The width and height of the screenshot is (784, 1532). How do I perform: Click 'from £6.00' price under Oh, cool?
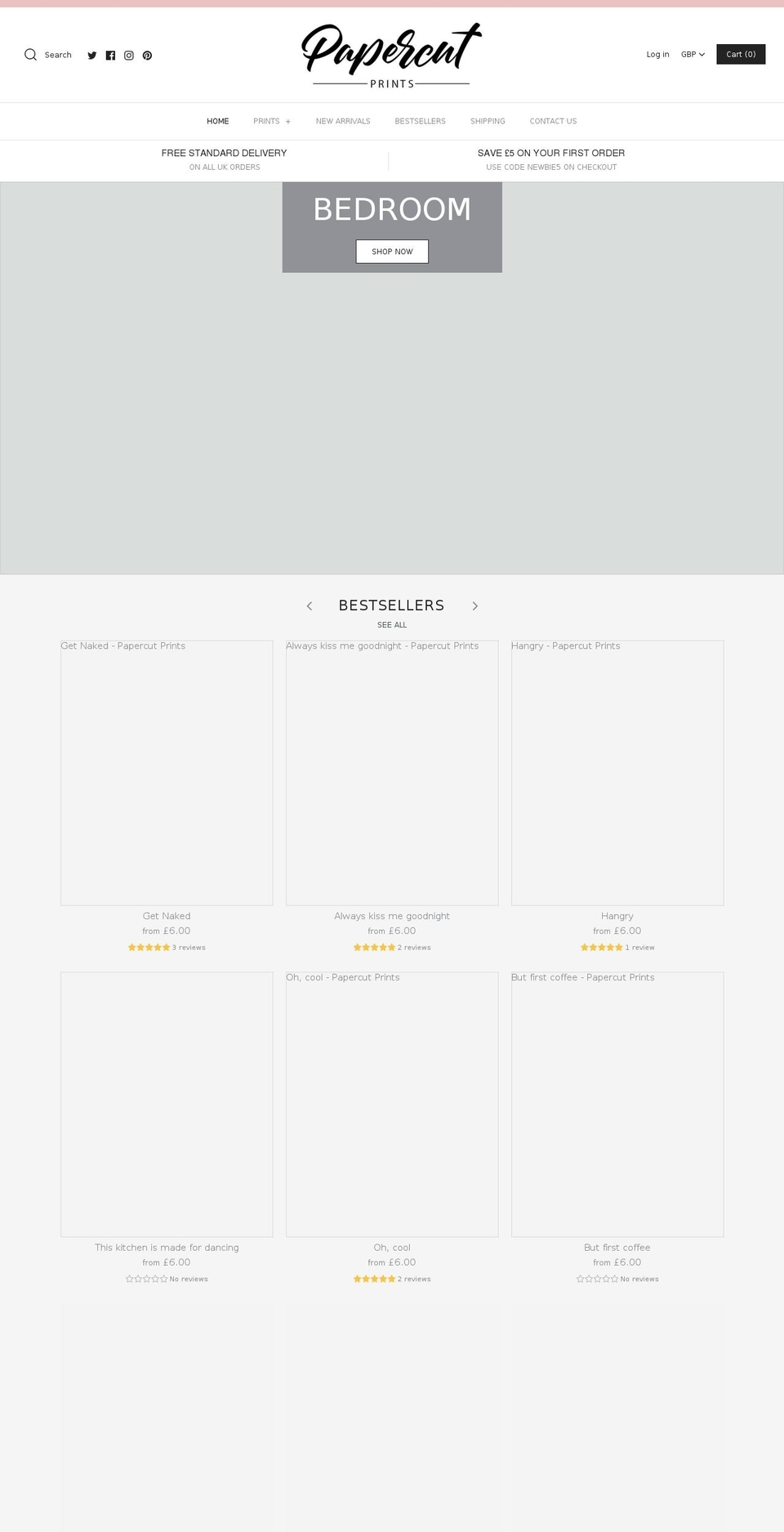(392, 1262)
